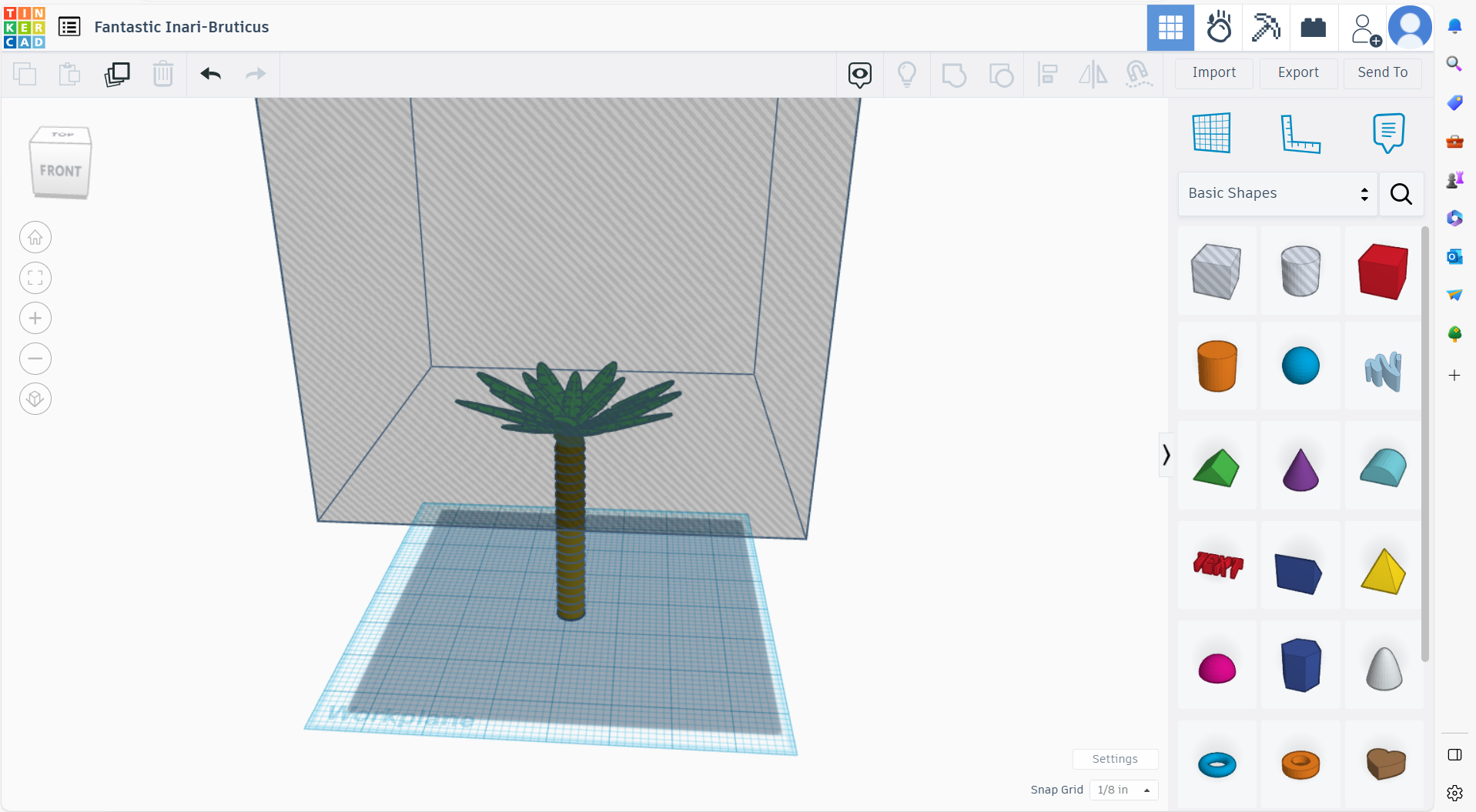Click the Delete trash icon
The image size is (1476, 812).
click(162, 74)
